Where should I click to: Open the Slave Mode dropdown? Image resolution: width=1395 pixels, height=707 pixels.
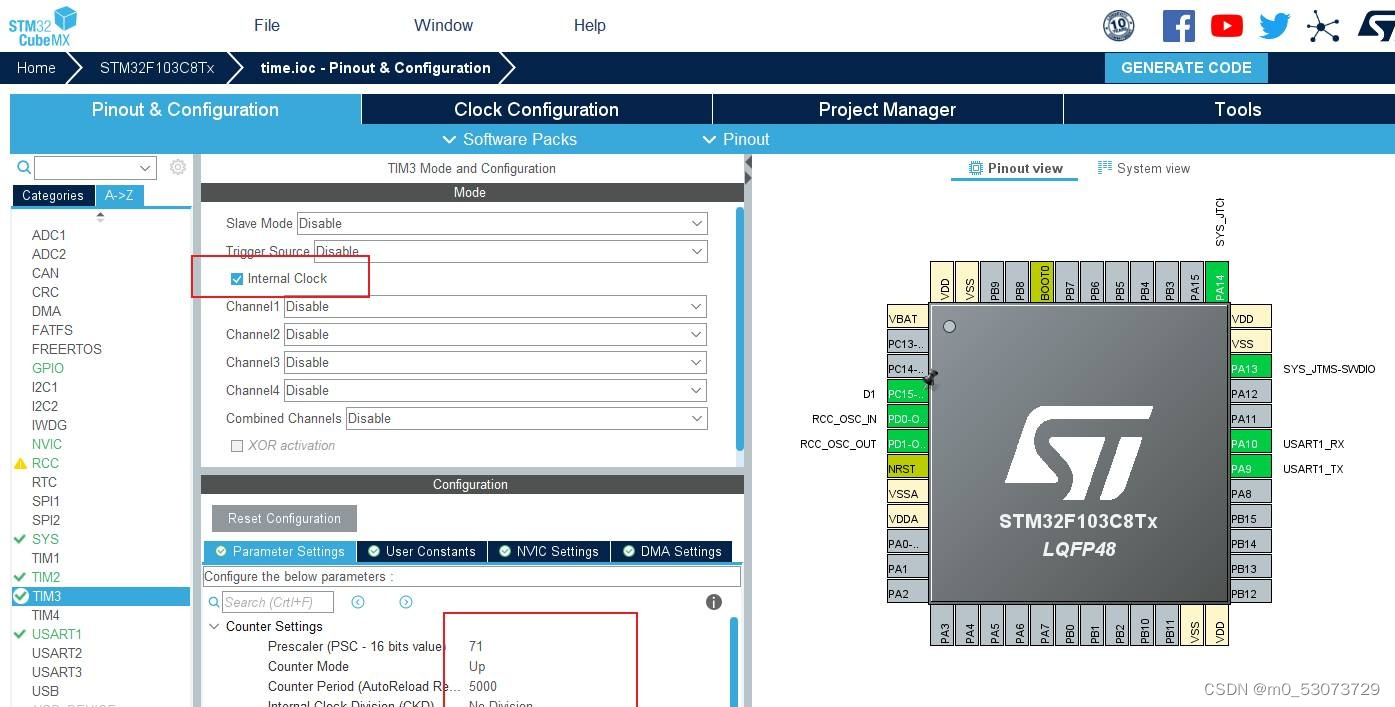502,223
